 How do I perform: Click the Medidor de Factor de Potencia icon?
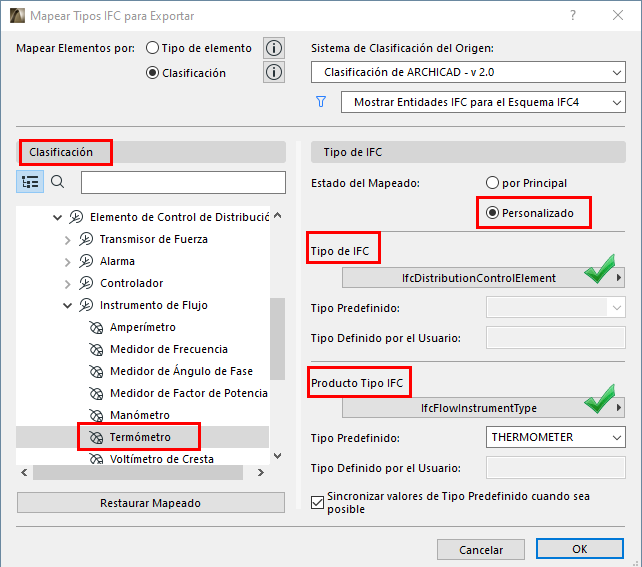click(x=96, y=394)
